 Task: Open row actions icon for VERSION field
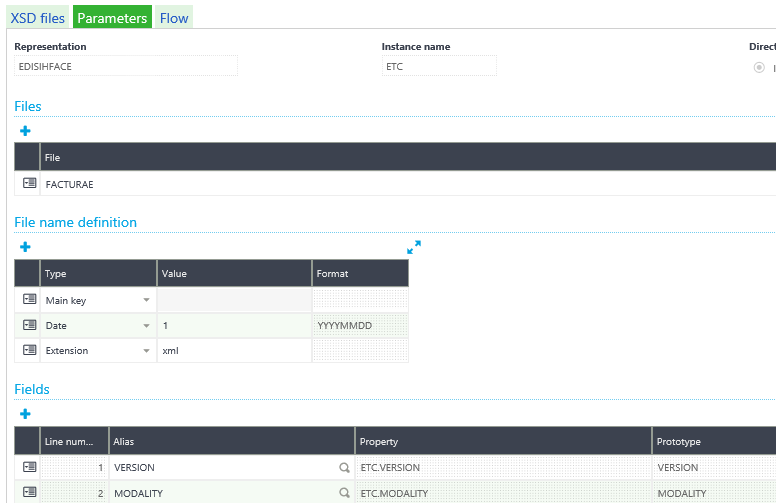point(28,467)
